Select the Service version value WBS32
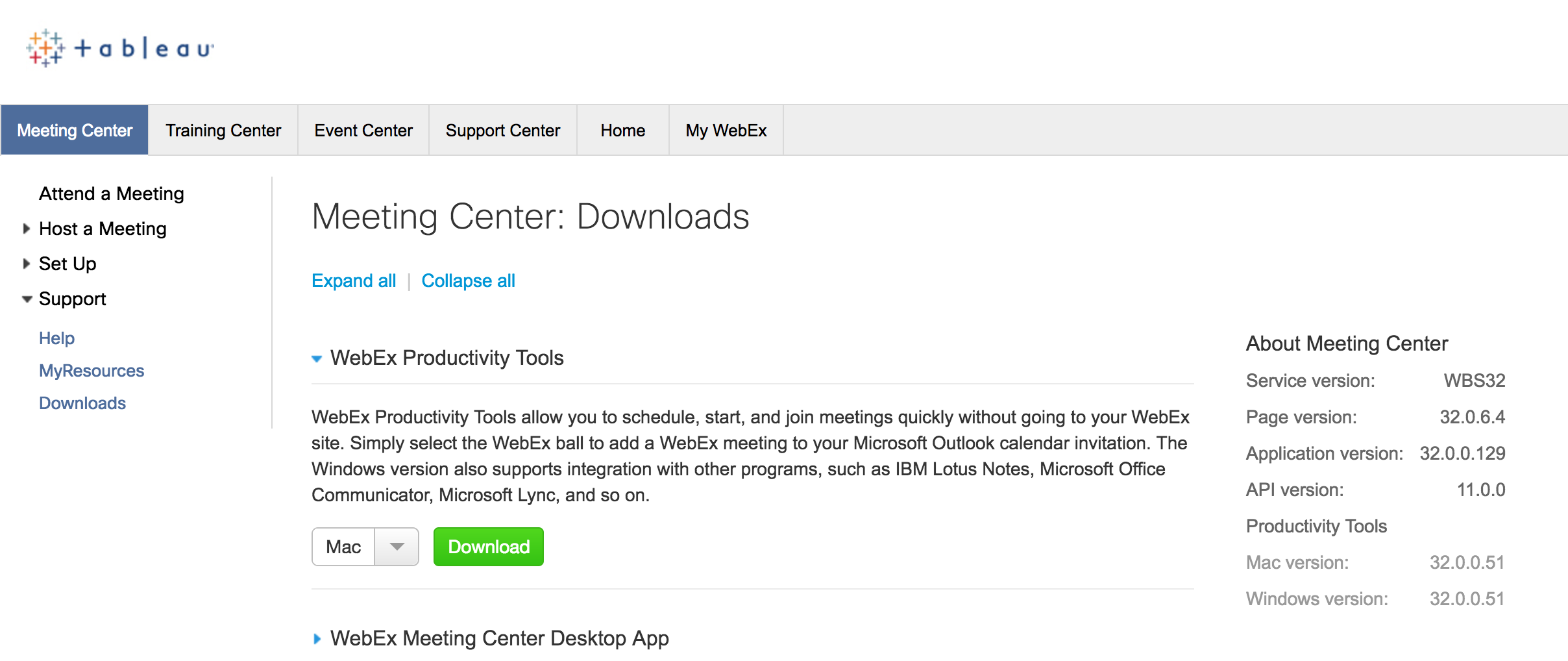 pyautogui.click(x=1475, y=380)
